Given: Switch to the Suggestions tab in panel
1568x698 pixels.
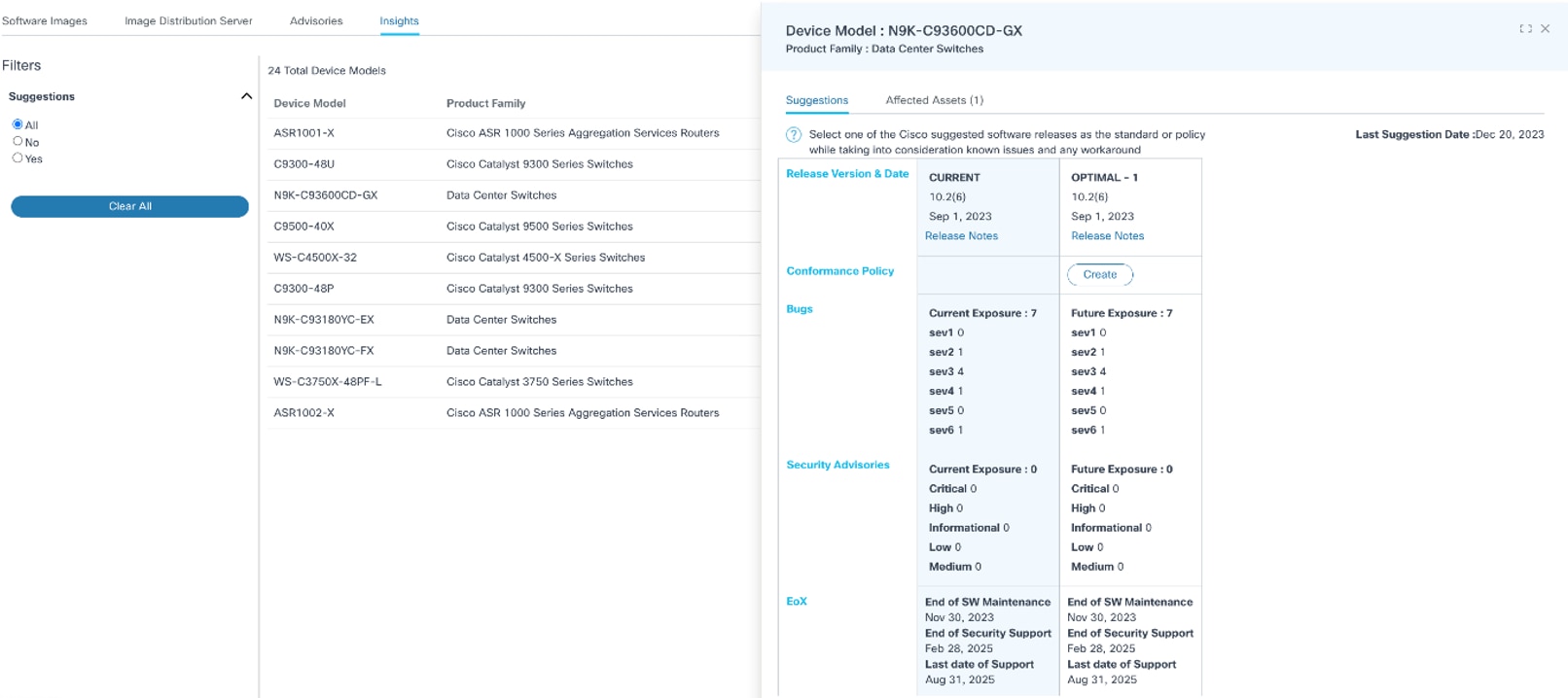Looking at the screenshot, I should (817, 100).
